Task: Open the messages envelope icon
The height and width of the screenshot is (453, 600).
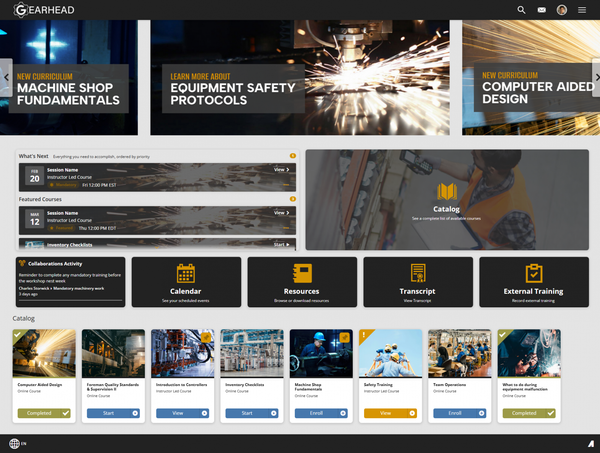Action: pyautogui.click(x=541, y=10)
